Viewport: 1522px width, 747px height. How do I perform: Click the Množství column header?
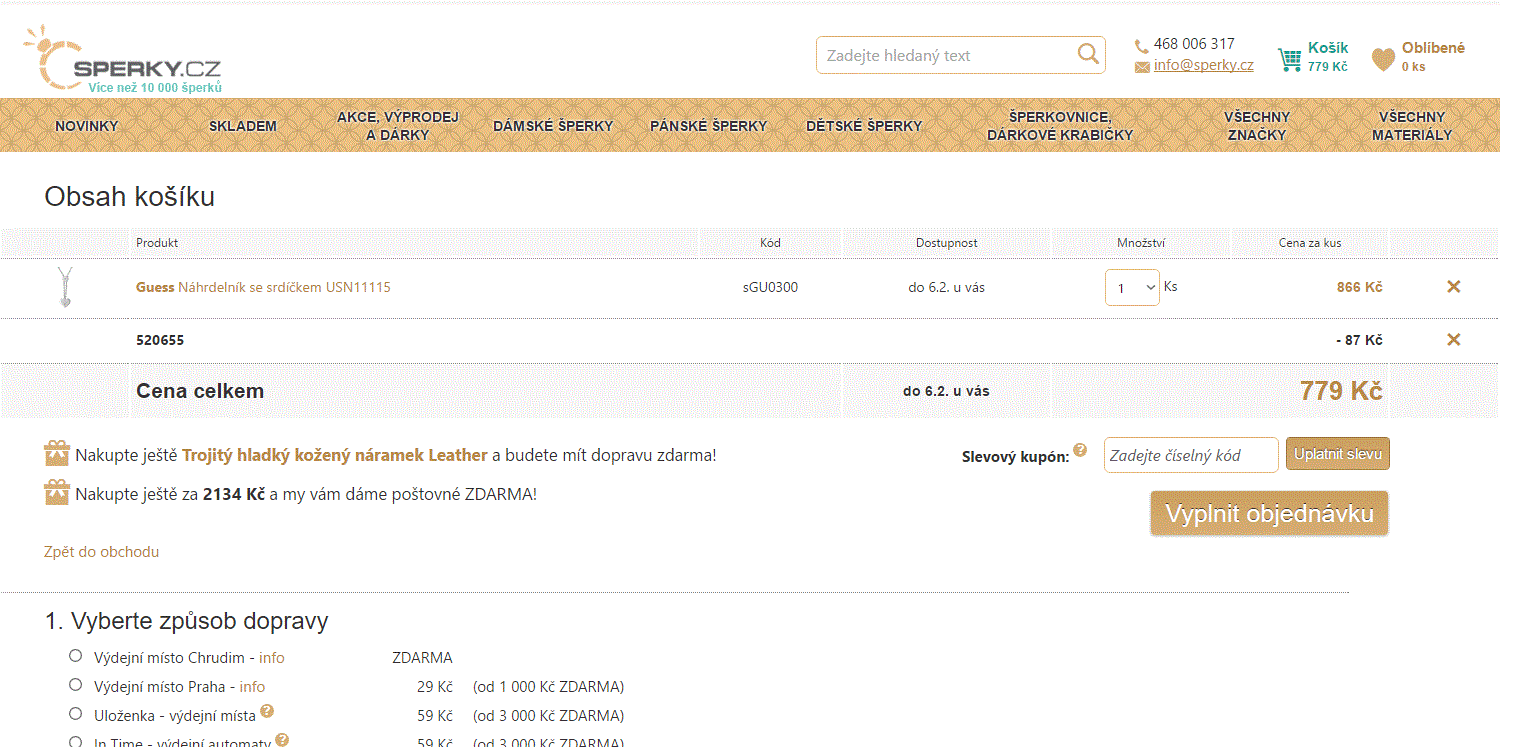coord(1141,243)
